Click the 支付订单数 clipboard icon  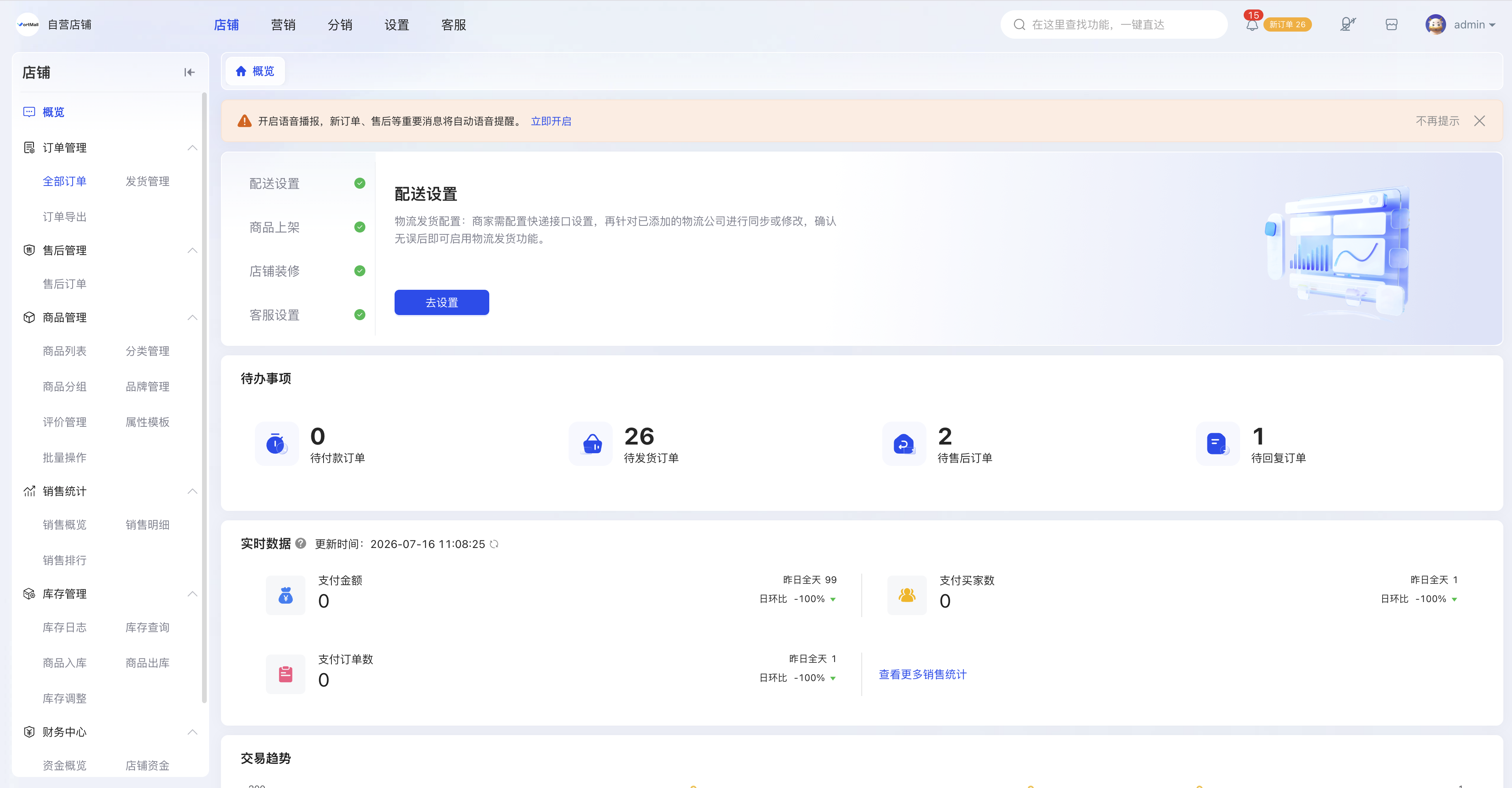click(x=286, y=674)
